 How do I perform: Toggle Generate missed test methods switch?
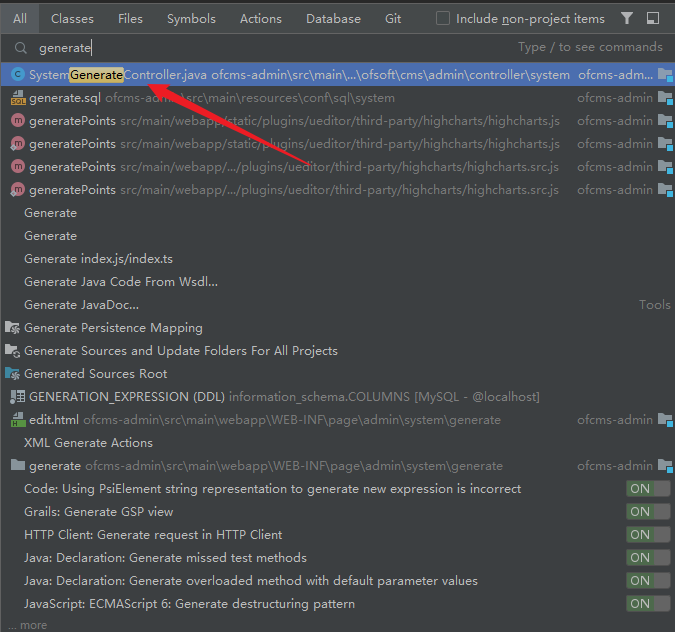(648, 558)
